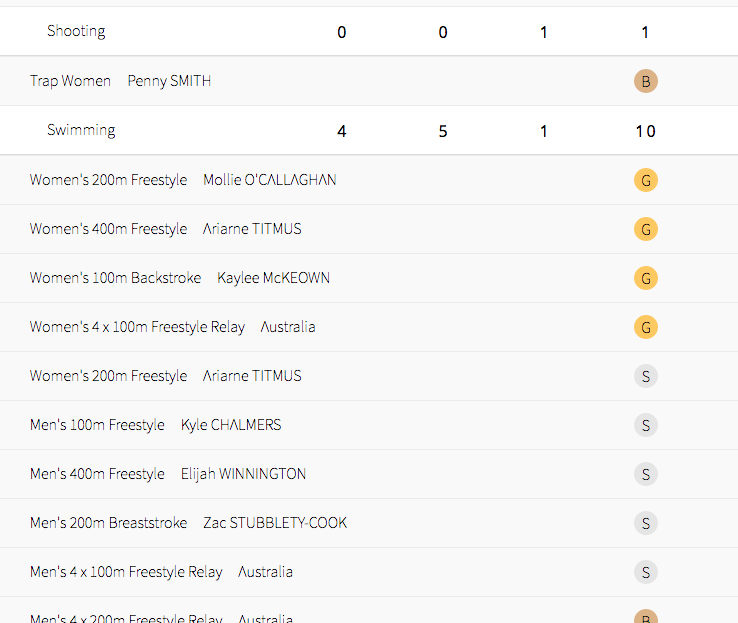Viewport: 738px width, 623px height.
Task: Click Kyle CHALMERS athlete name
Action: (231, 425)
